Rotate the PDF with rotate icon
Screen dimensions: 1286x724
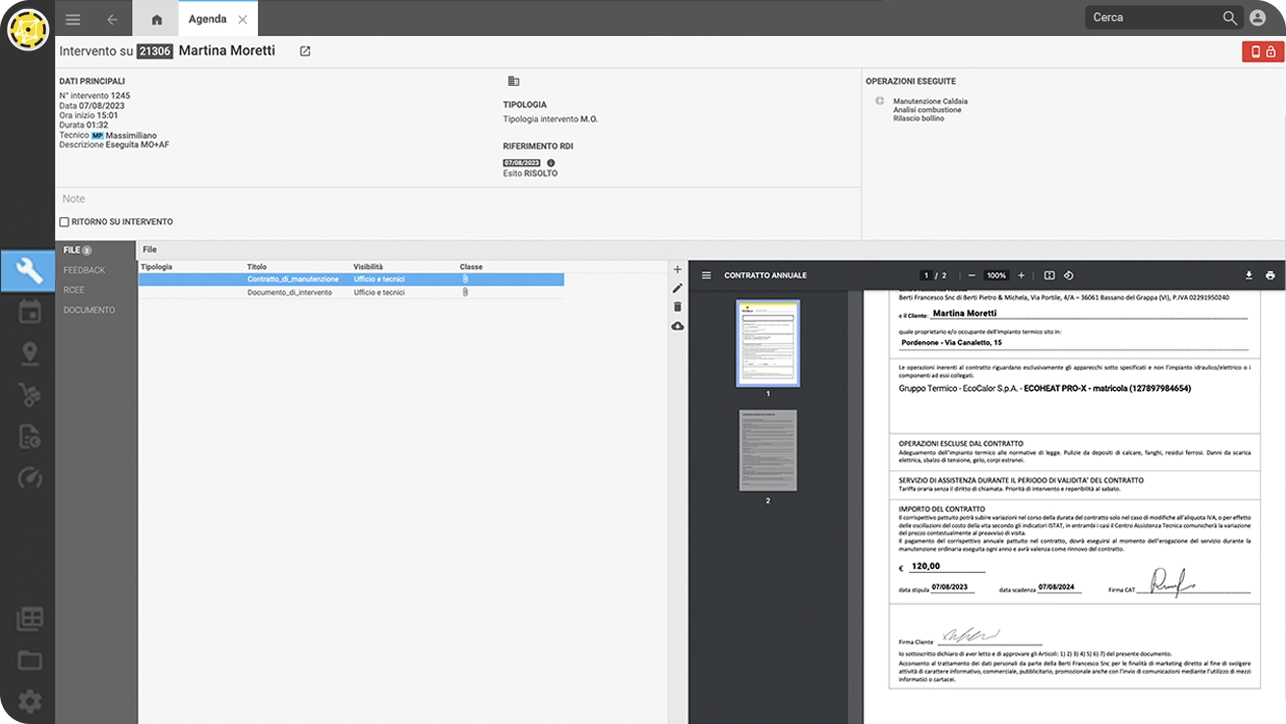pos(1068,276)
